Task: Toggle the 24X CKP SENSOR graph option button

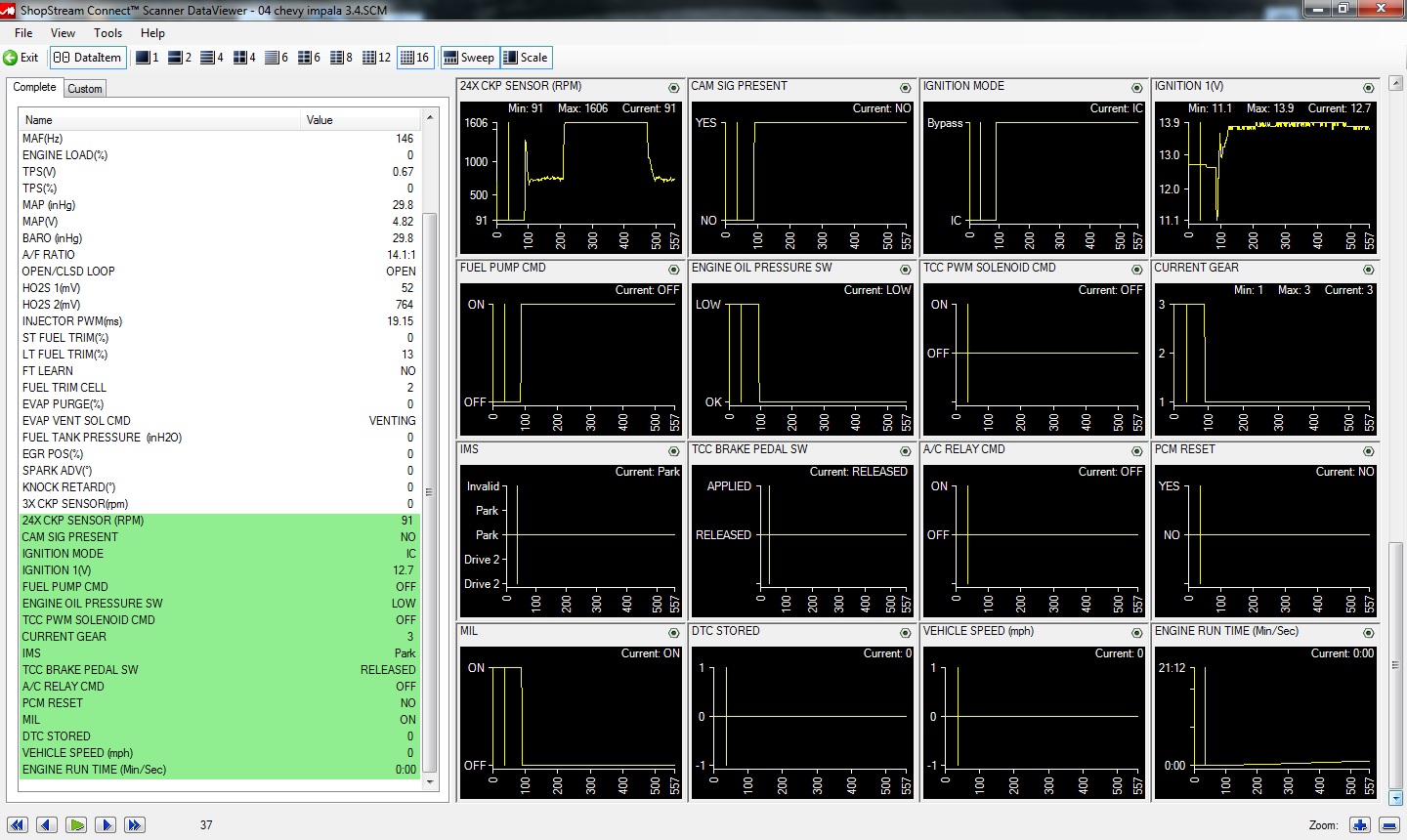Action: point(674,88)
